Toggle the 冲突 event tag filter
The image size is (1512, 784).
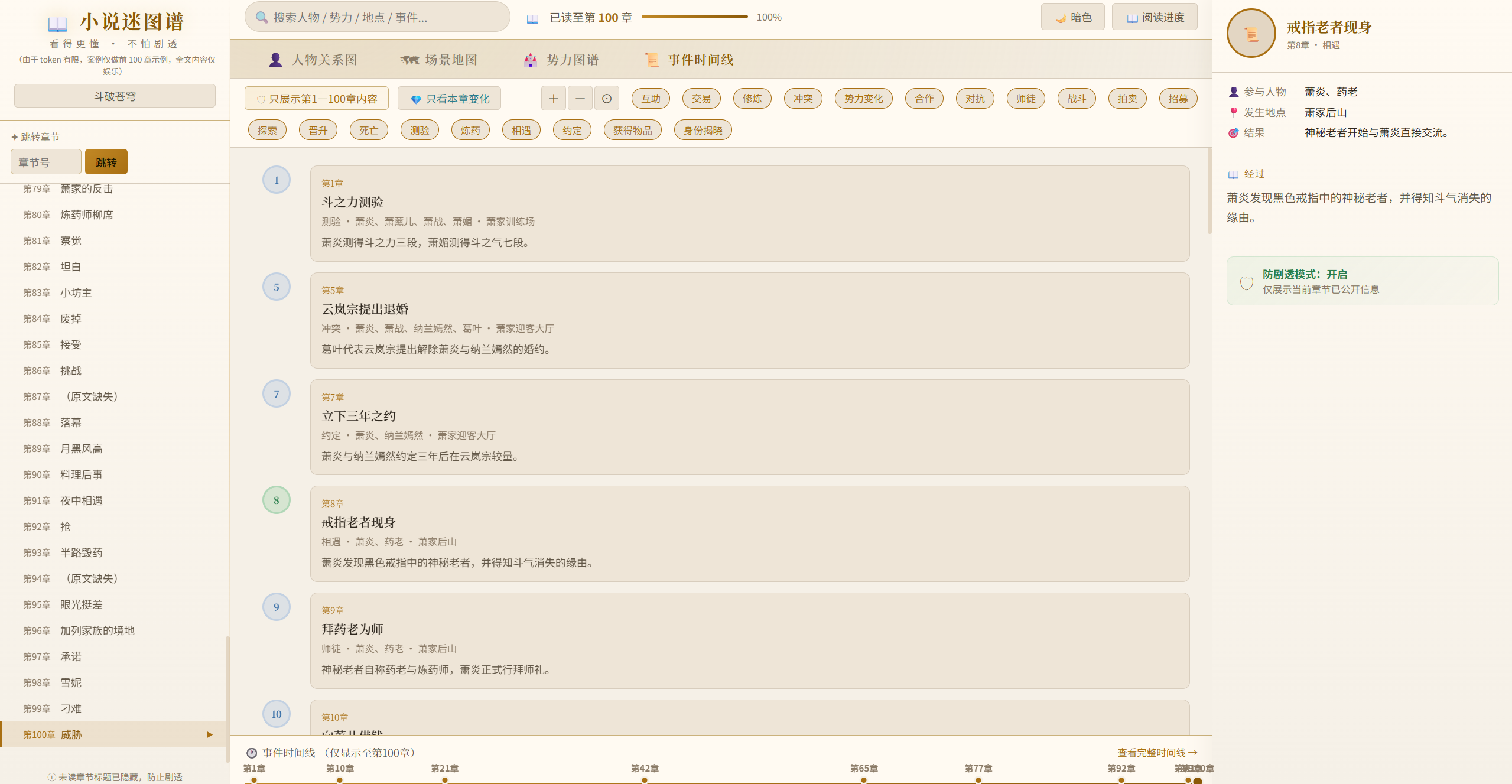click(803, 99)
